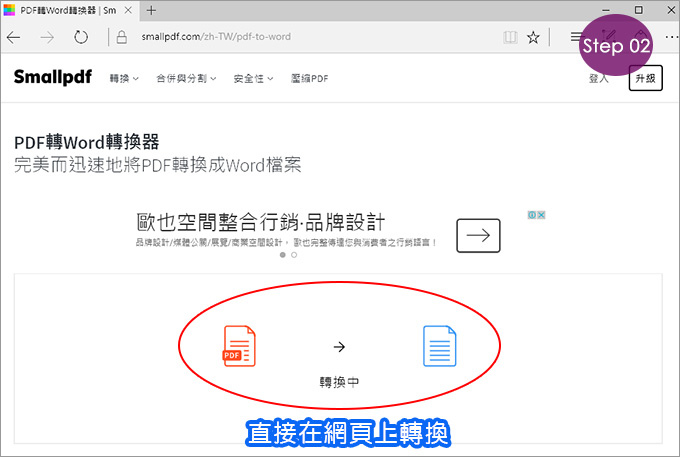Click the orange PDF file icon
Screen dimensions: 680x457
click(x=239, y=346)
